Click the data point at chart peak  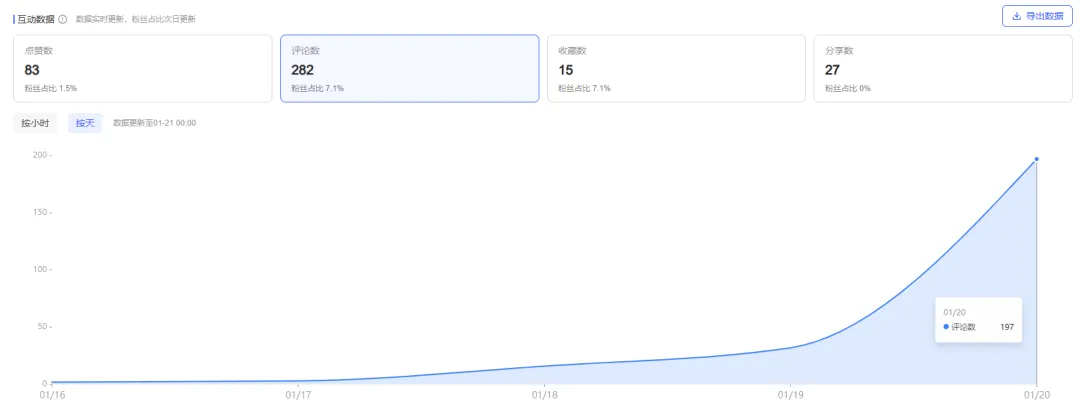click(1036, 159)
